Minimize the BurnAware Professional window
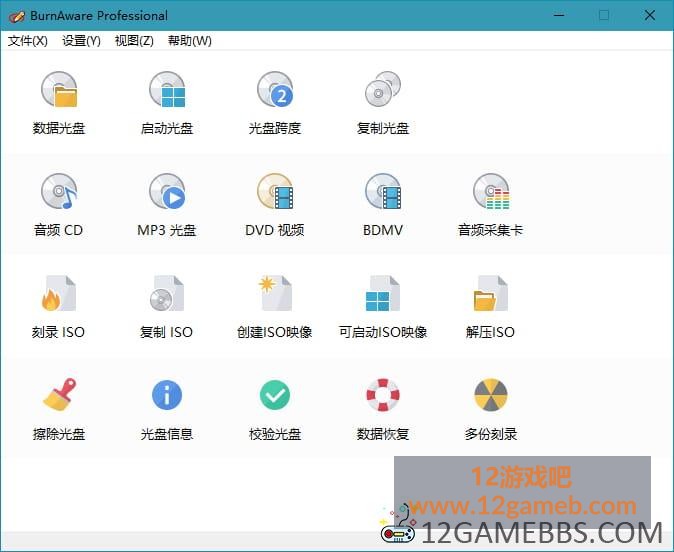674x552 pixels. [559, 15]
